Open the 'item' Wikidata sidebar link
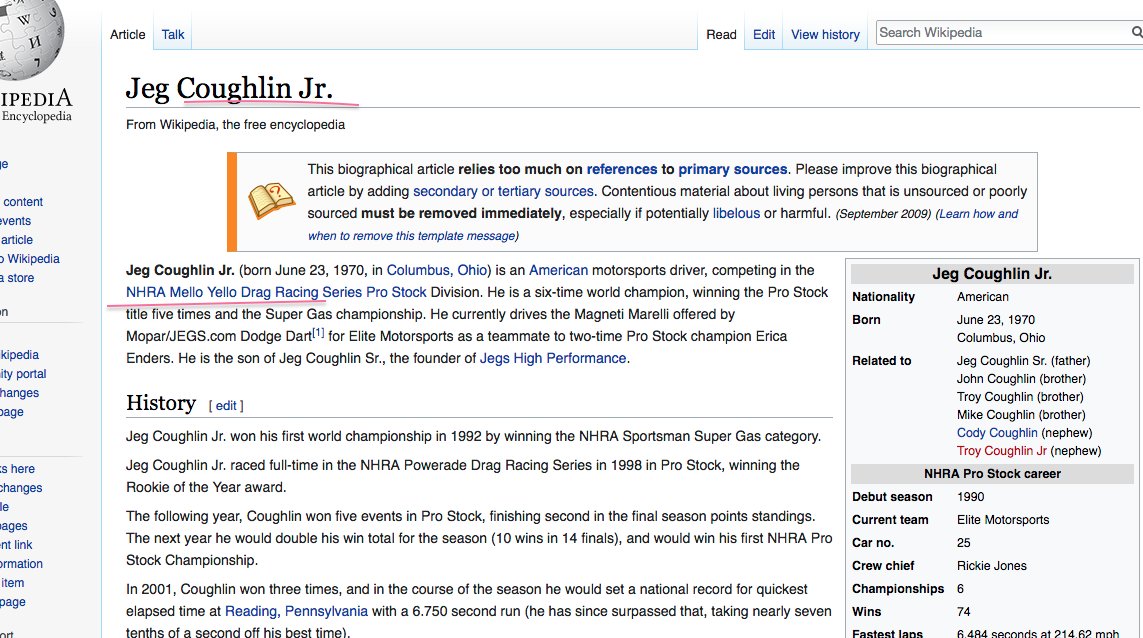 12,583
